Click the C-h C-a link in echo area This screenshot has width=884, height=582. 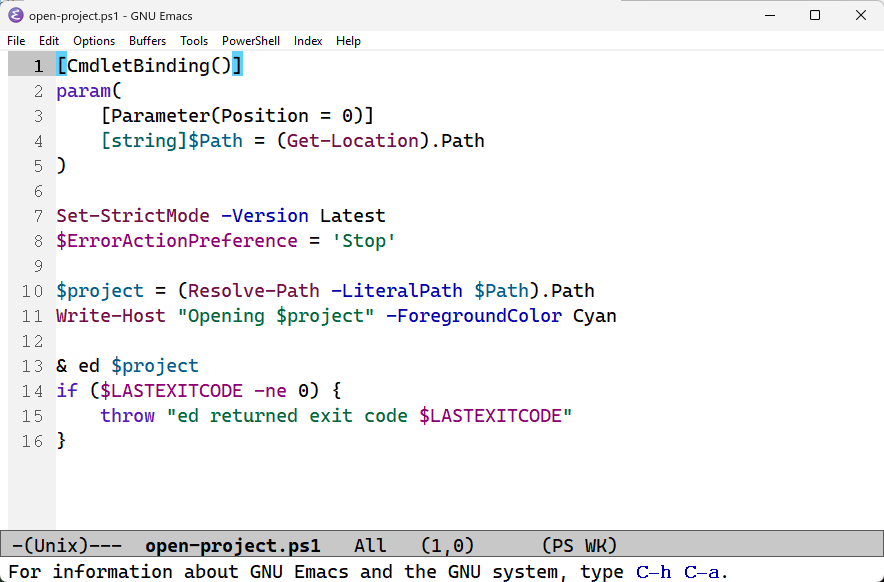click(x=678, y=572)
